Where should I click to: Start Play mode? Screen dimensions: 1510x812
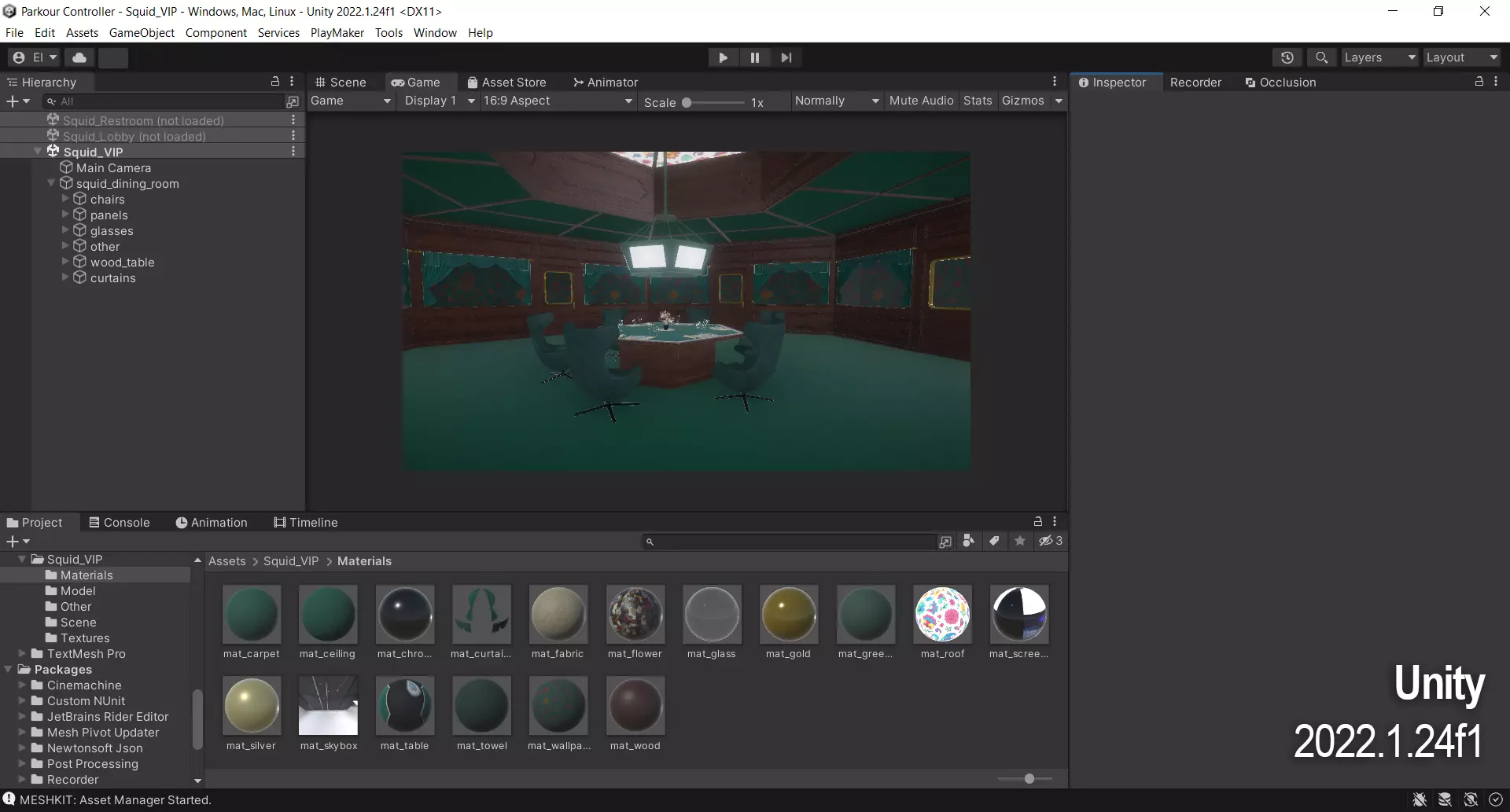click(723, 57)
